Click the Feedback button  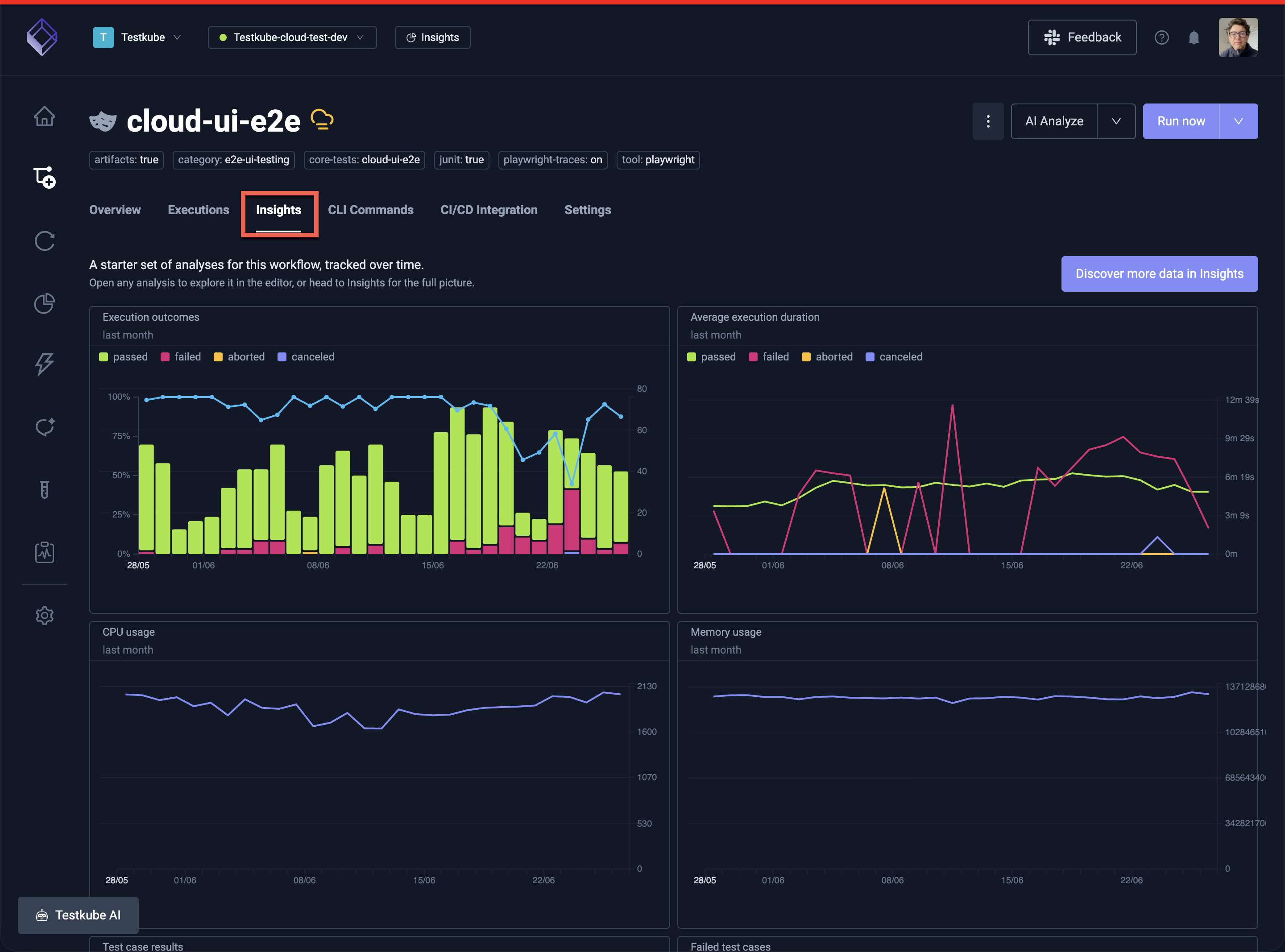pos(1082,37)
